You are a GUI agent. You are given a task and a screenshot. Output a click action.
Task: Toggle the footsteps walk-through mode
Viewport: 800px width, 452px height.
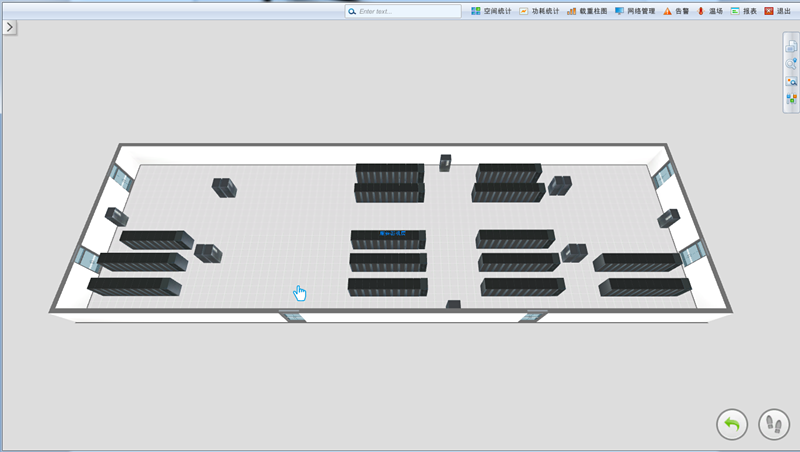tap(774, 424)
